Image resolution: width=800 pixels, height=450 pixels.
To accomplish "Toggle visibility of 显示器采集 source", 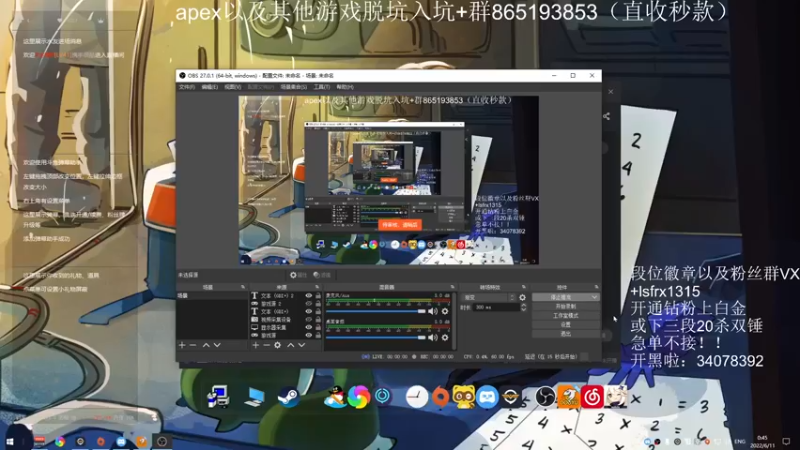I will 309,328.
